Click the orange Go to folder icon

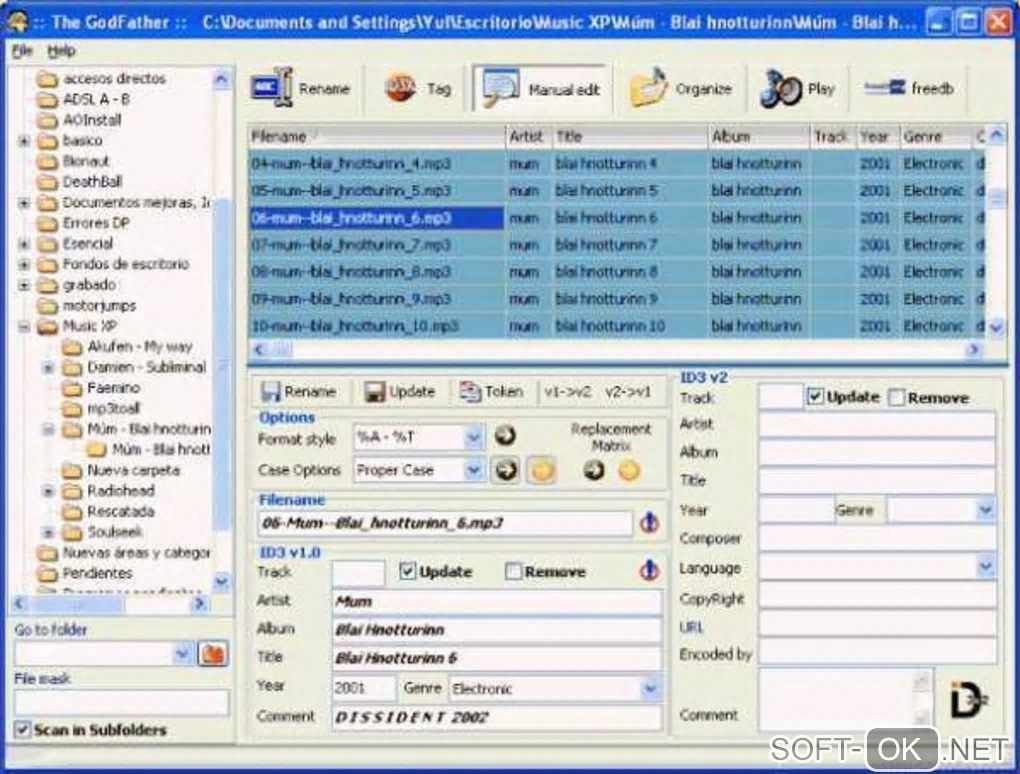pyautogui.click(x=212, y=653)
